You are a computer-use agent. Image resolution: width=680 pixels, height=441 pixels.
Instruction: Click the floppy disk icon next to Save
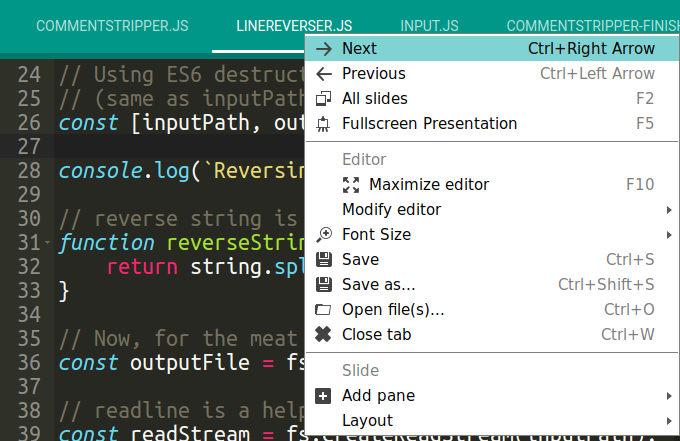coord(324,260)
